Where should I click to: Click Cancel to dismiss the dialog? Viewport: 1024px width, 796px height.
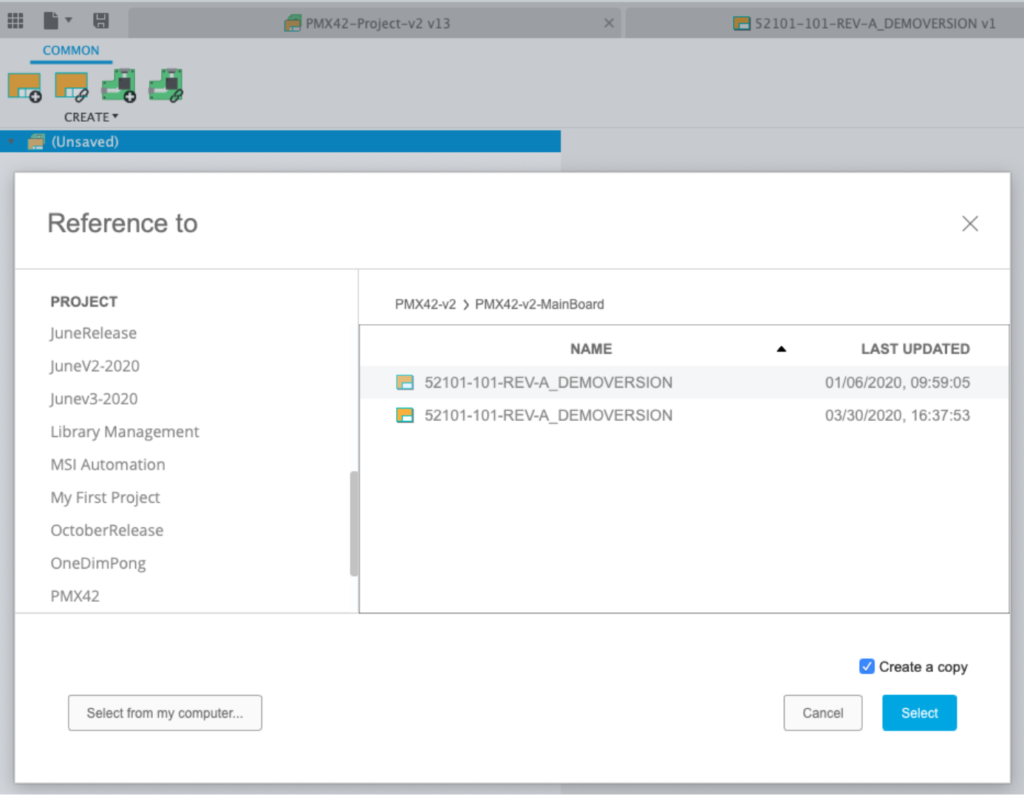click(x=822, y=713)
